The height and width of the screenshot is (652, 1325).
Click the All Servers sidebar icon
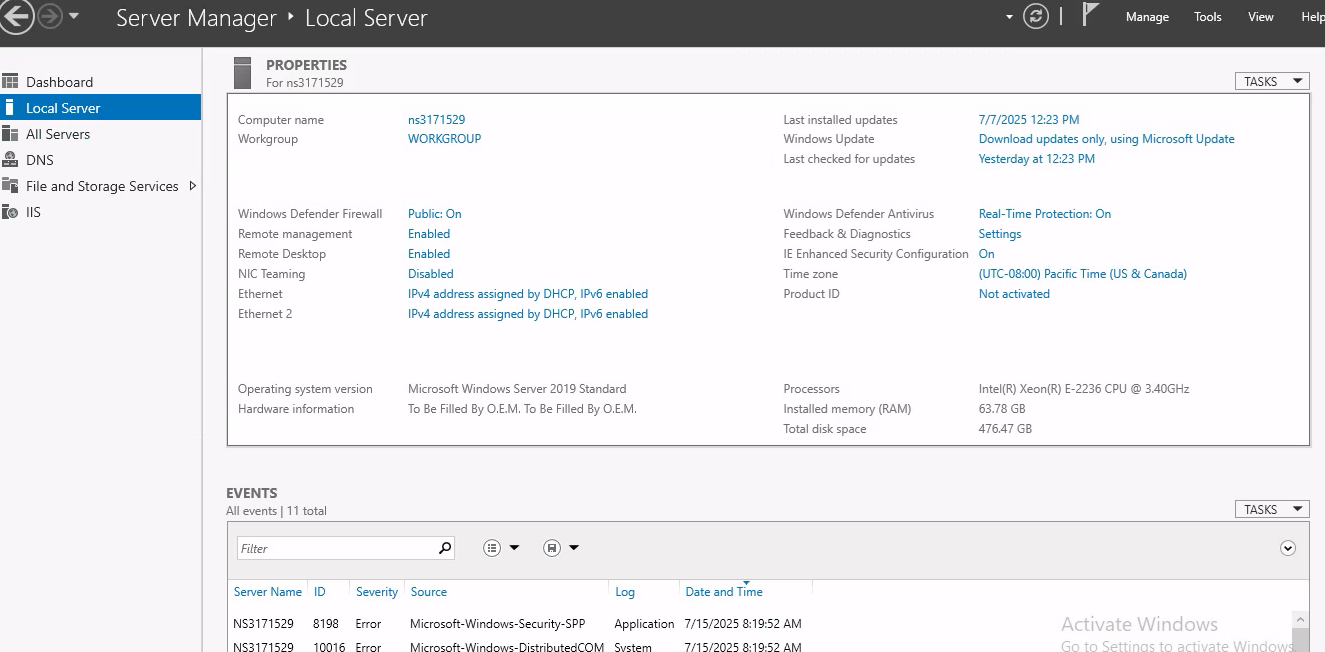point(10,133)
